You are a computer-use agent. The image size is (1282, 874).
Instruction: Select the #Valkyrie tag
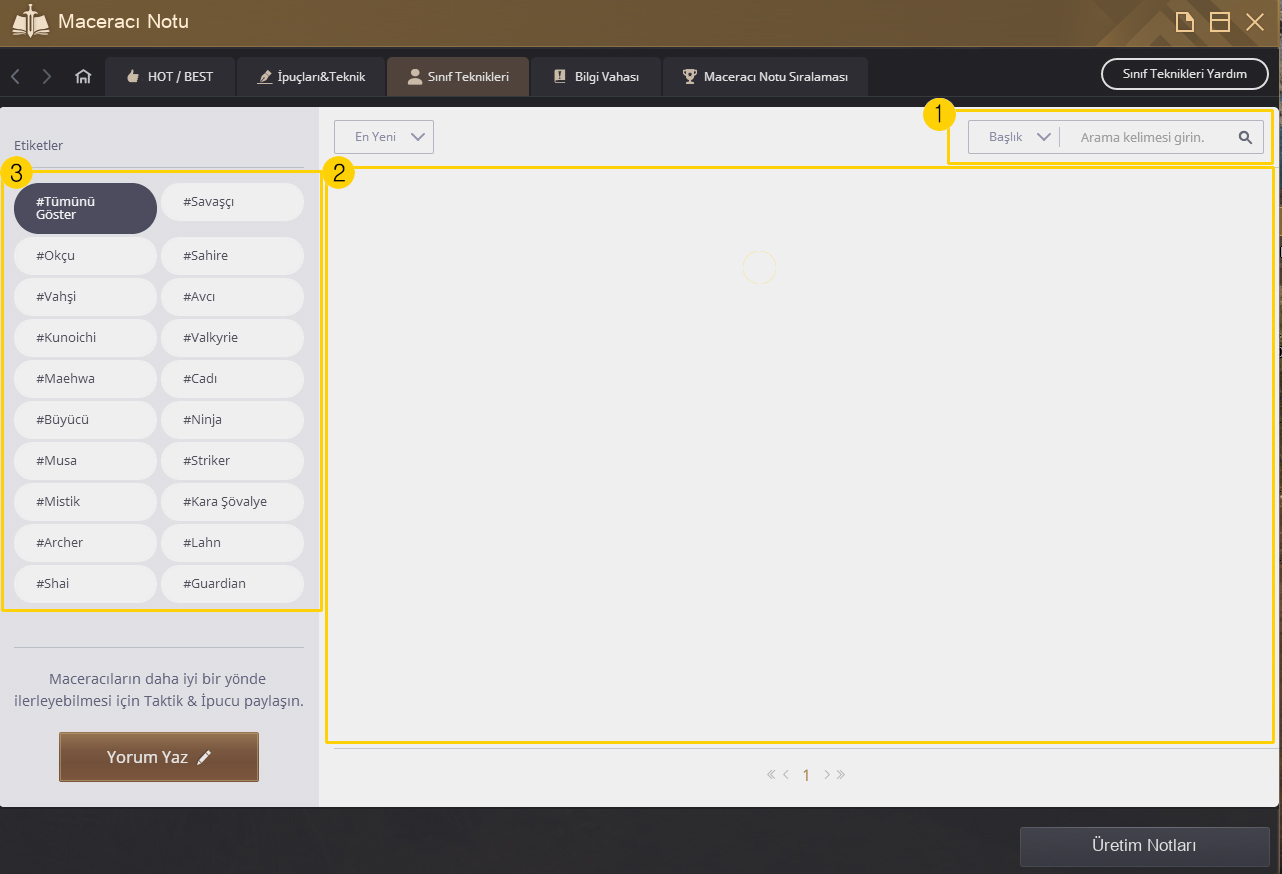232,338
